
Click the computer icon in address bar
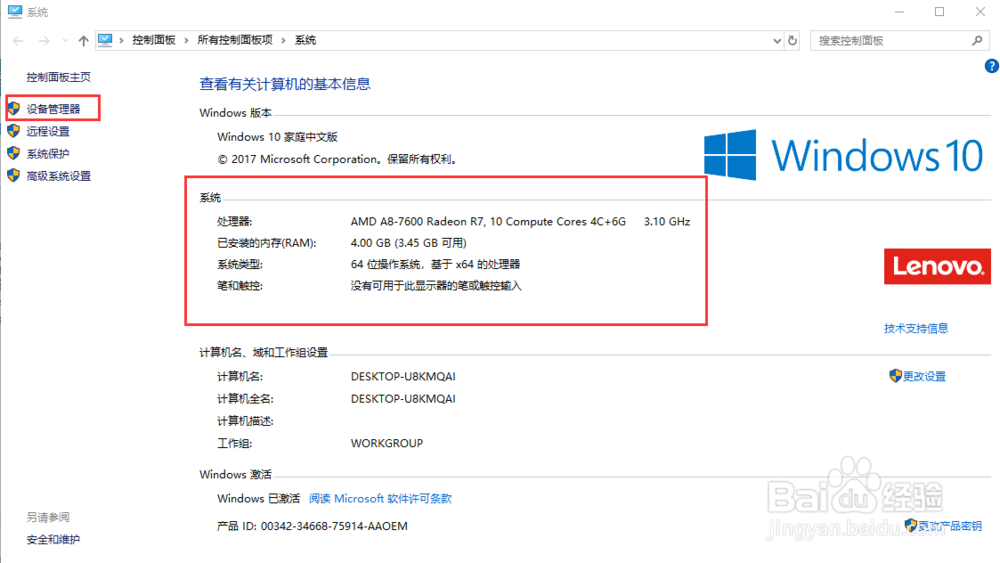point(105,40)
